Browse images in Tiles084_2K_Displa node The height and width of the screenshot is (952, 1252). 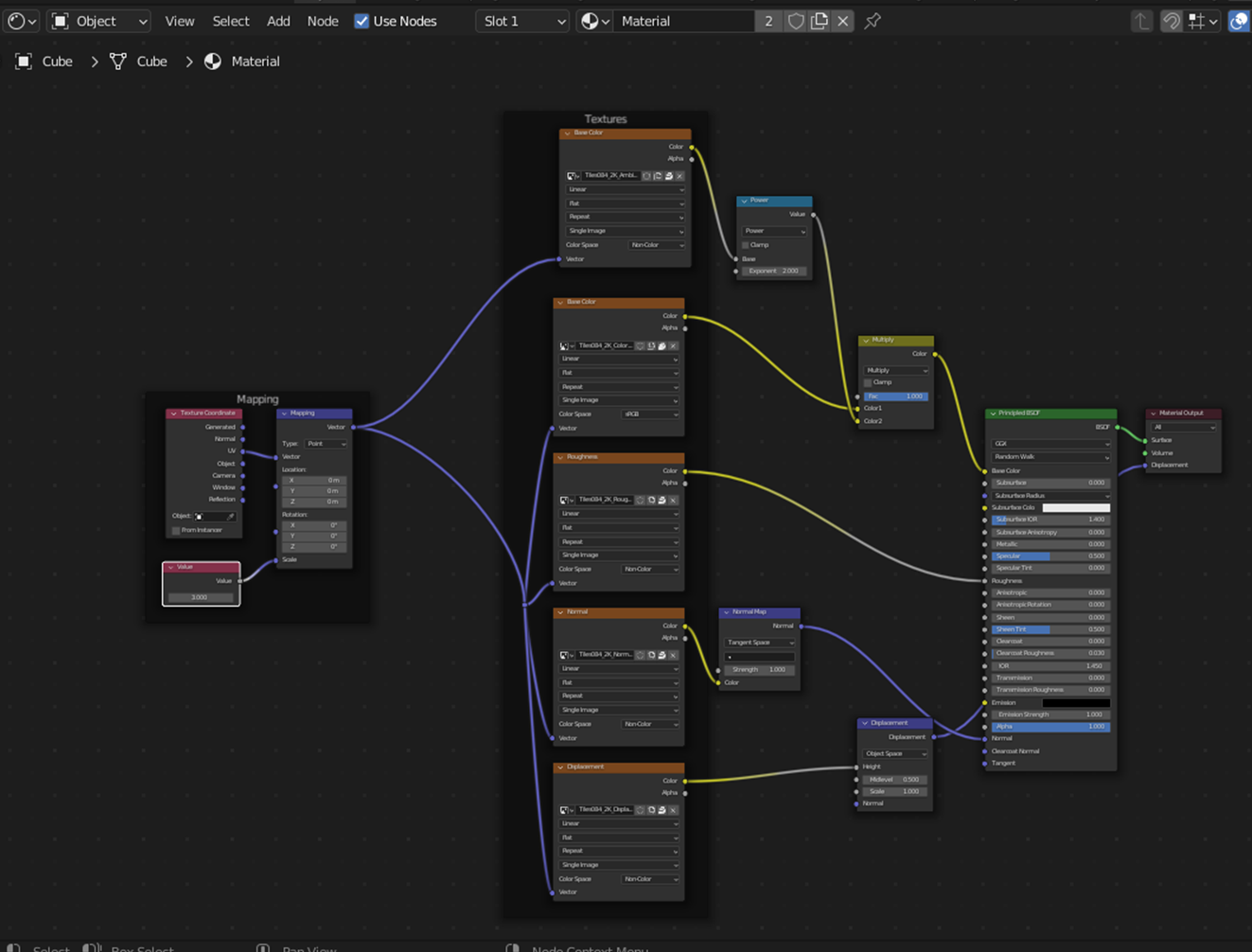point(566,810)
